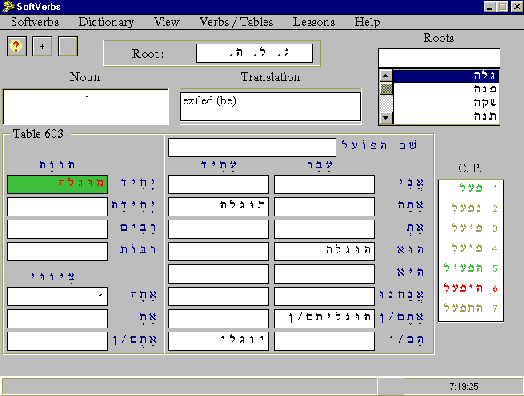Click the status bar clock 7:19:25
Image resolution: width=524 pixels, height=396 pixels.
coord(464,387)
